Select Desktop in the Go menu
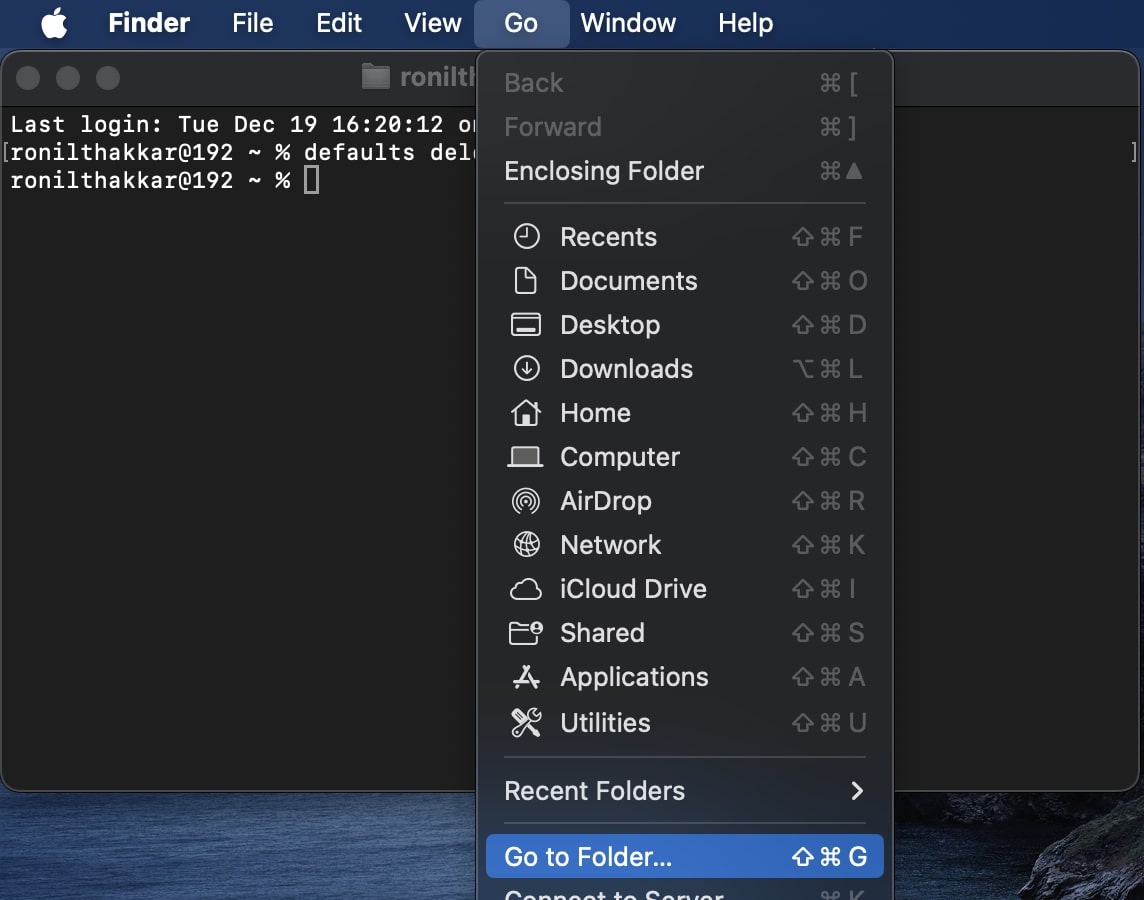The height and width of the screenshot is (900, 1144). click(684, 325)
